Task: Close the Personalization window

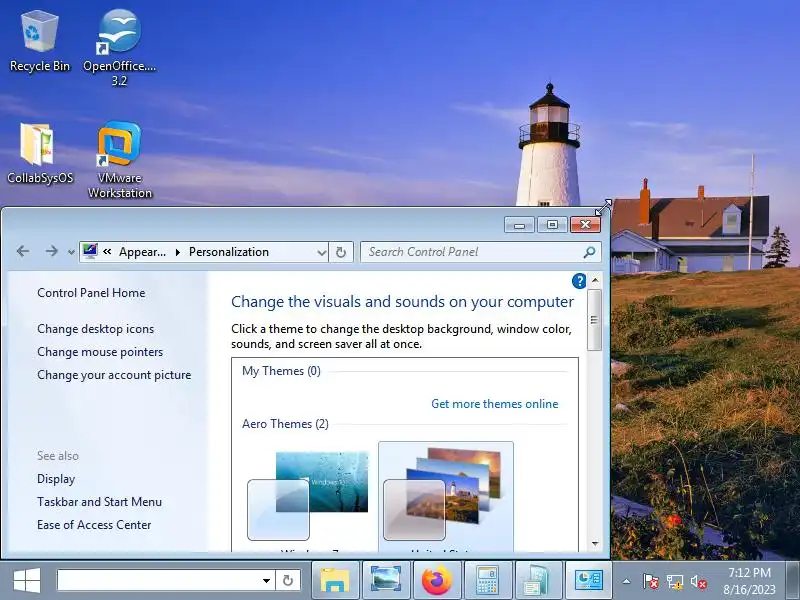Action: click(x=585, y=225)
